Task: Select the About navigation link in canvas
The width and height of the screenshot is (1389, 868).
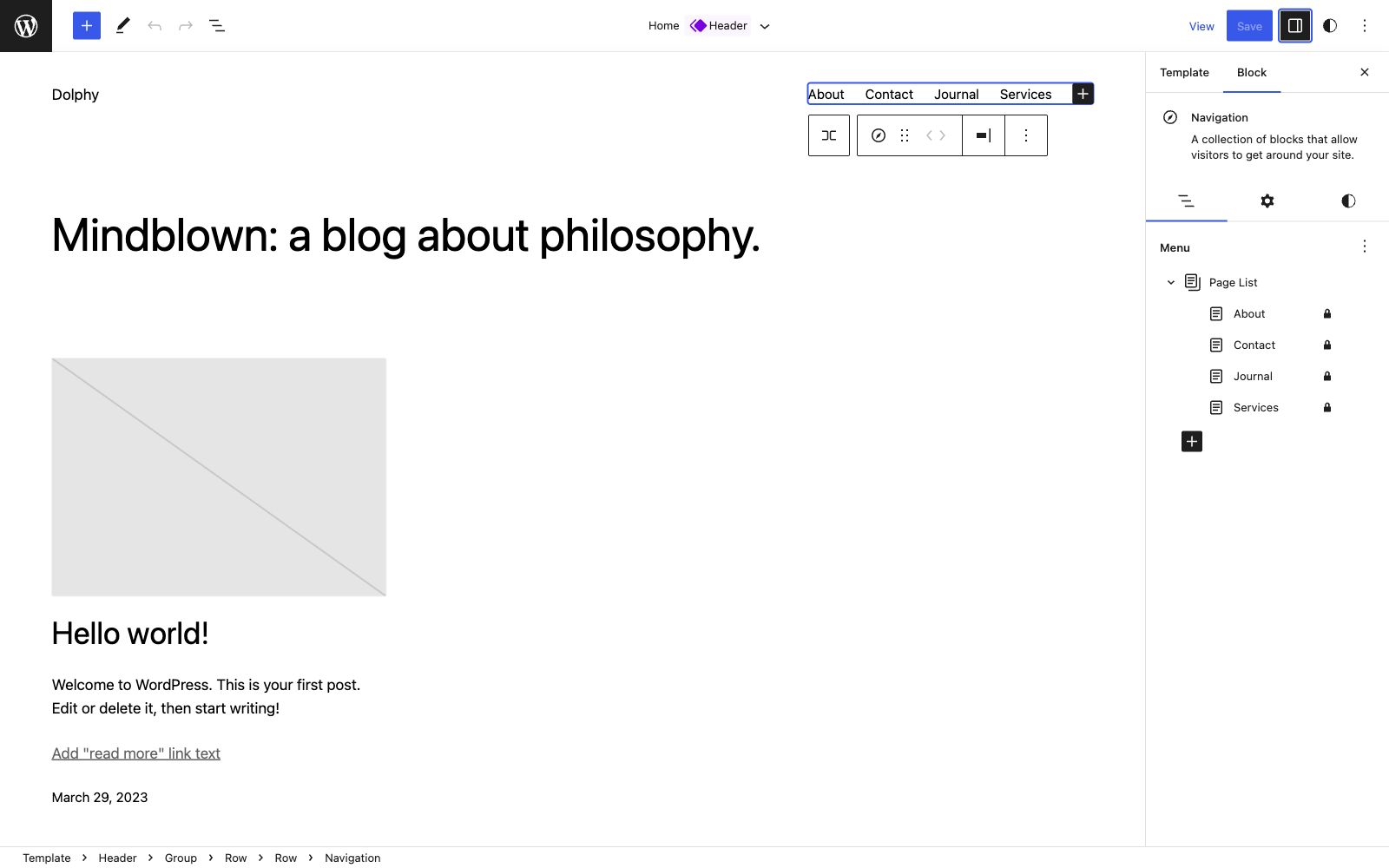Action: (826, 94)
